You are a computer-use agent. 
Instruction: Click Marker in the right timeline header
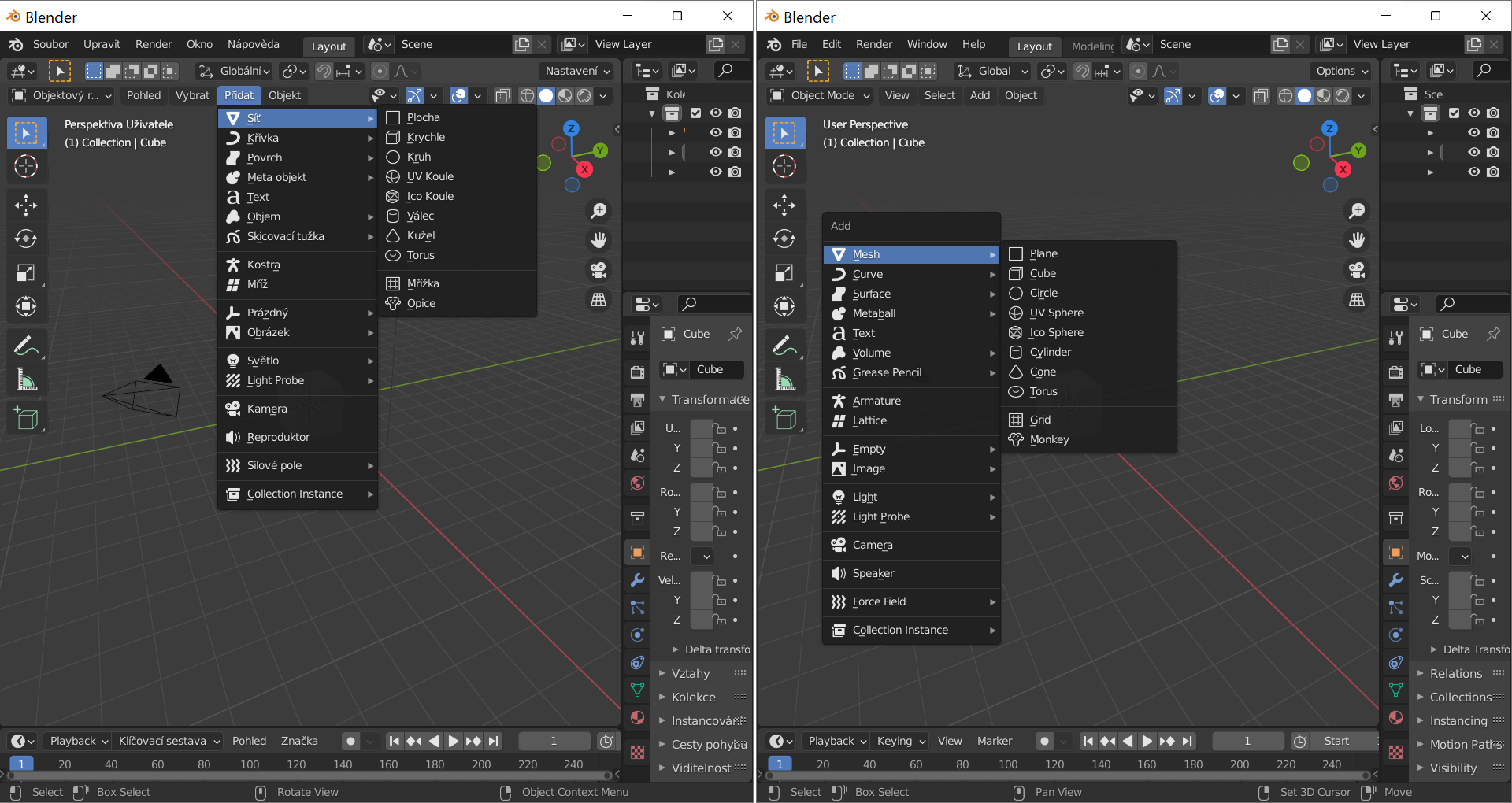995,741
